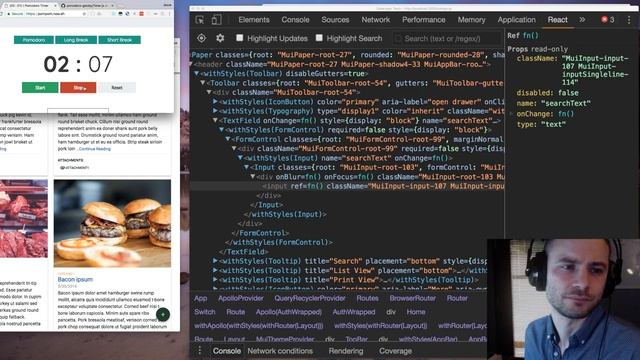
Task: Collapse the Input classes MuiInput-root-103 node
Action: 247,167
